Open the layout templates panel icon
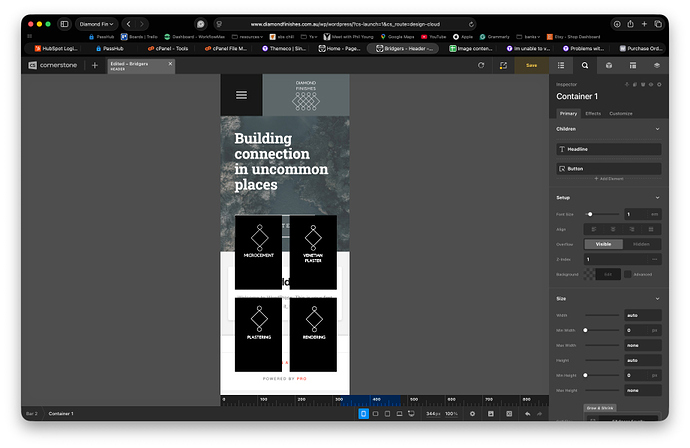This screenshot has height=448, width=690. tap(634, 65)
